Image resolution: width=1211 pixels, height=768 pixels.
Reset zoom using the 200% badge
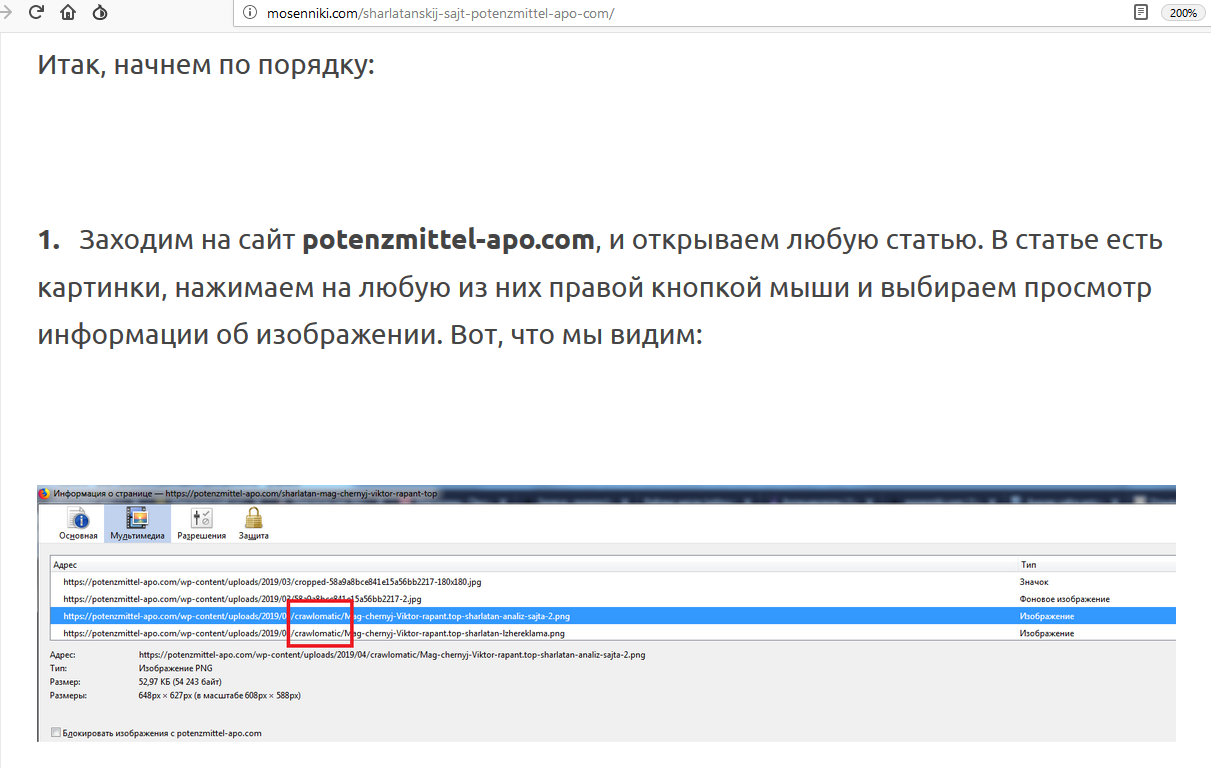[x=1183, y=13]
